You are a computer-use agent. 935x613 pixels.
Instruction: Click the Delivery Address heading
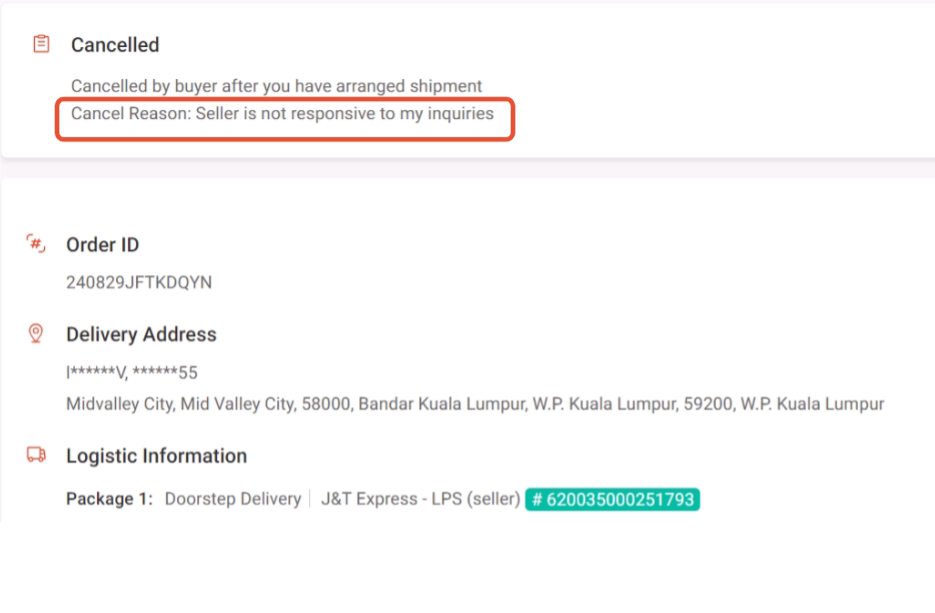coord(141,334)
